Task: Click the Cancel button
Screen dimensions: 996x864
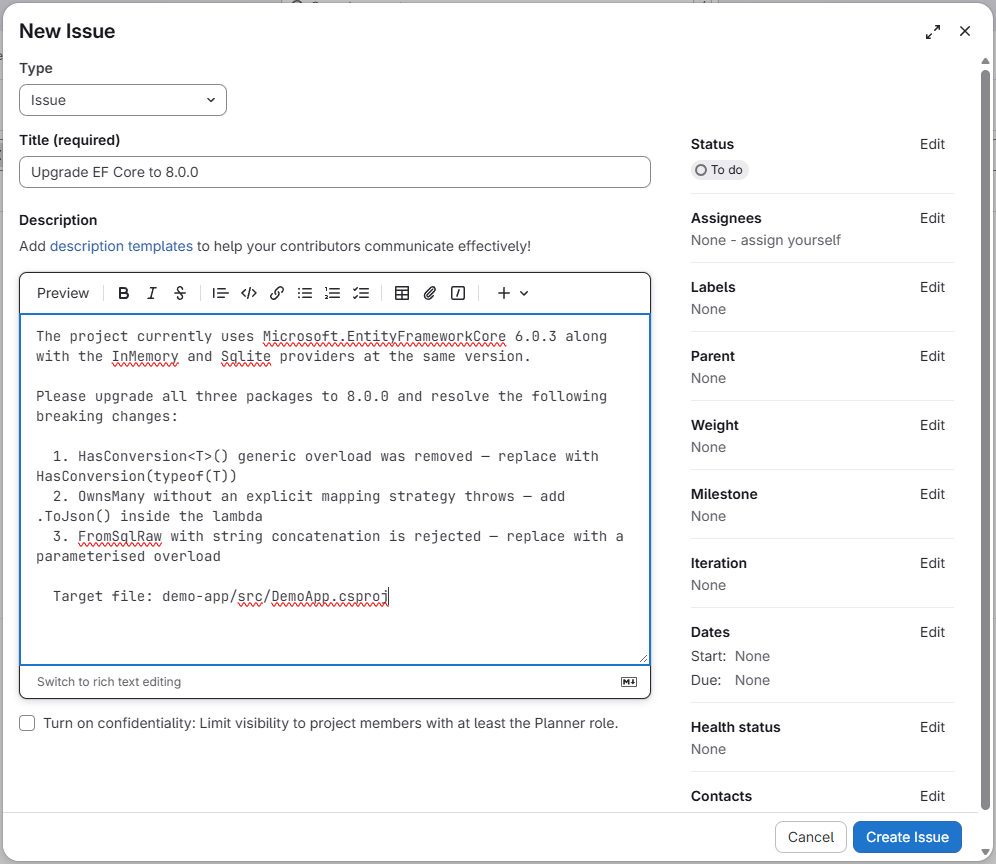Action: [x=811, y=837]
